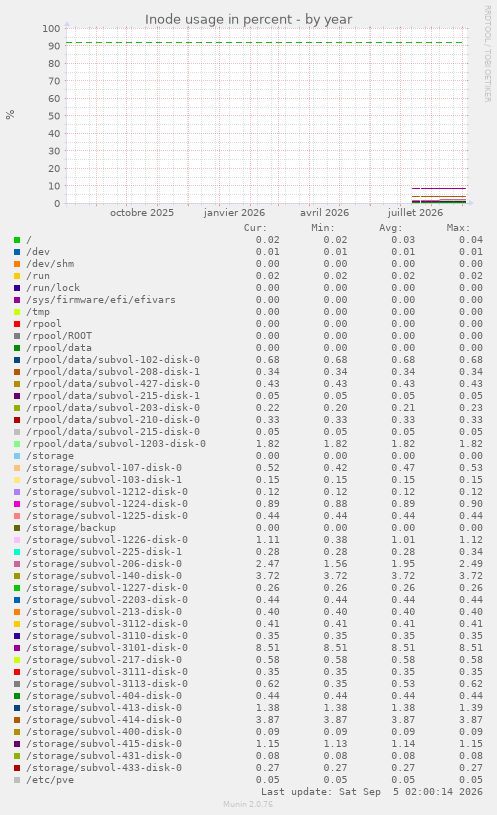Click the red /rpool legend swatch
The width and height of the screenshot is (497, 815).
(x=17, y=324)
